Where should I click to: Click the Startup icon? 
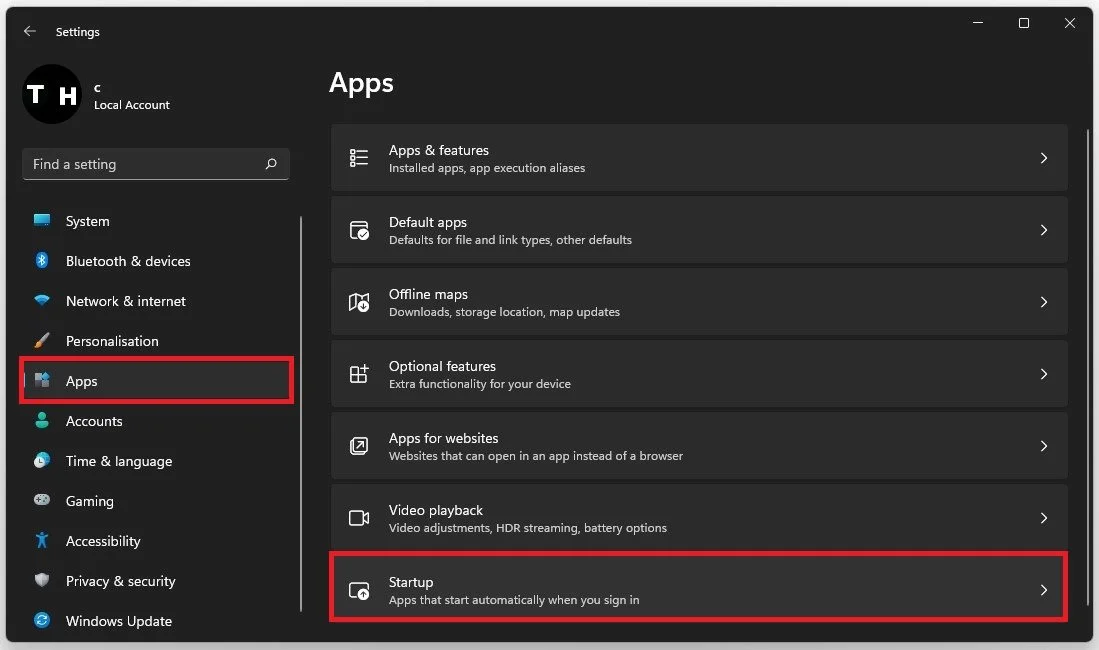pos(359,590)
